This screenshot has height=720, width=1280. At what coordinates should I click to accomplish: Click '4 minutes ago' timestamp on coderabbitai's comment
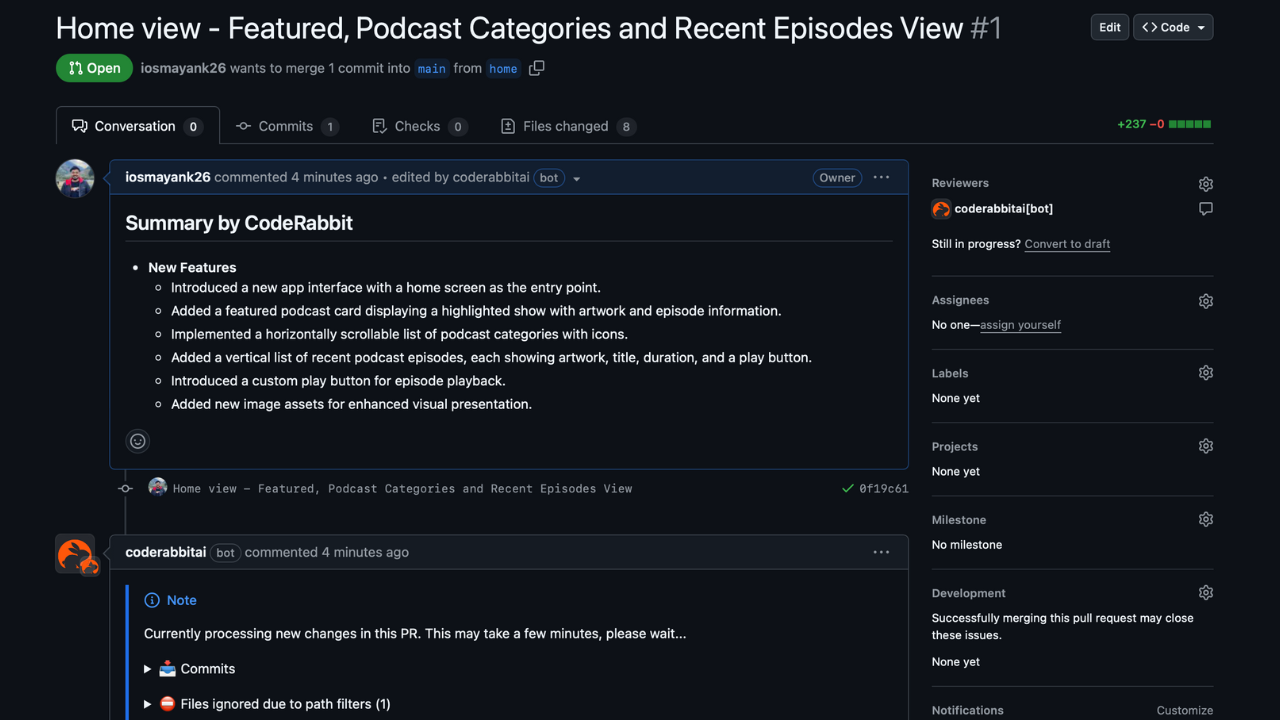365,552
